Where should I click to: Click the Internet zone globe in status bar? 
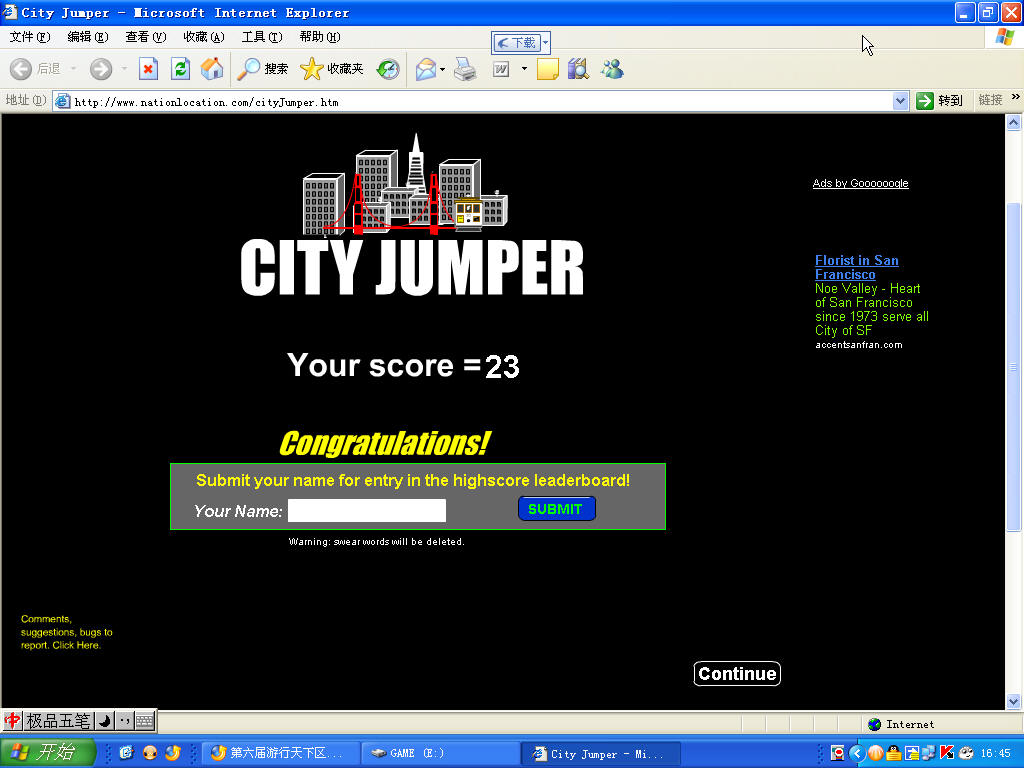(874, 724)
